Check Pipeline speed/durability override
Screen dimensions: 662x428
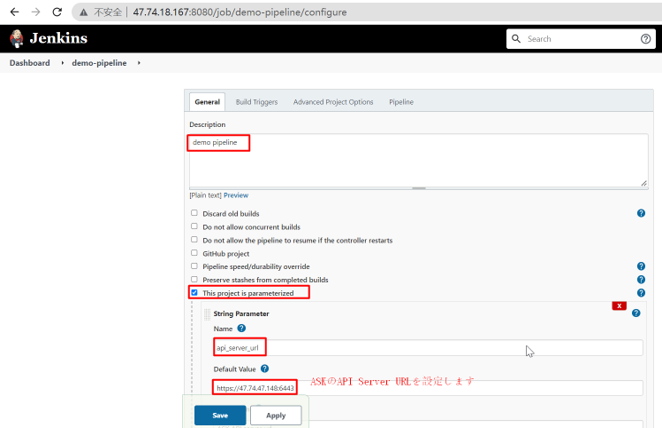pos(194,266)
